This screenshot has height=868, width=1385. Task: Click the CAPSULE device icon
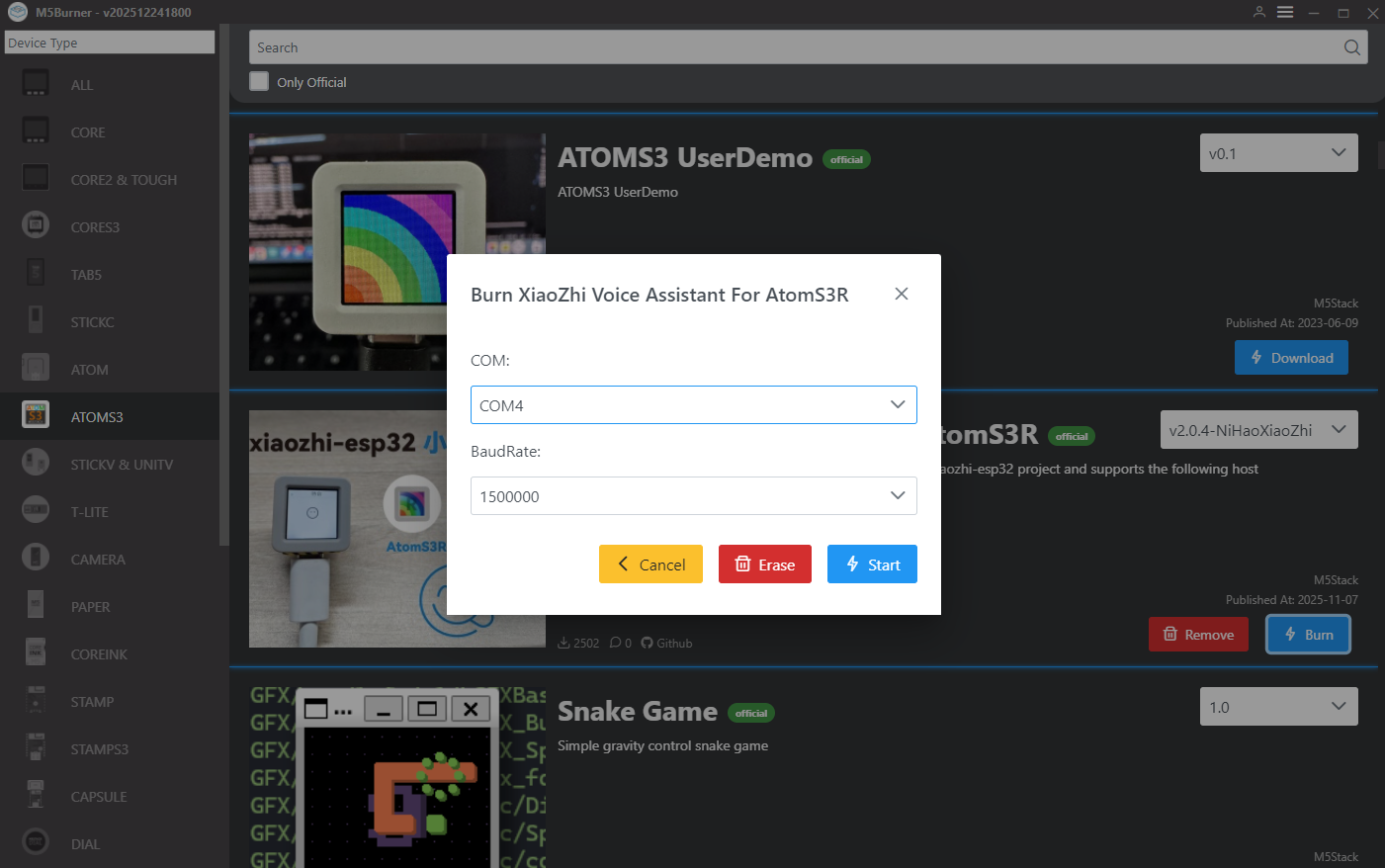[36, 796]
